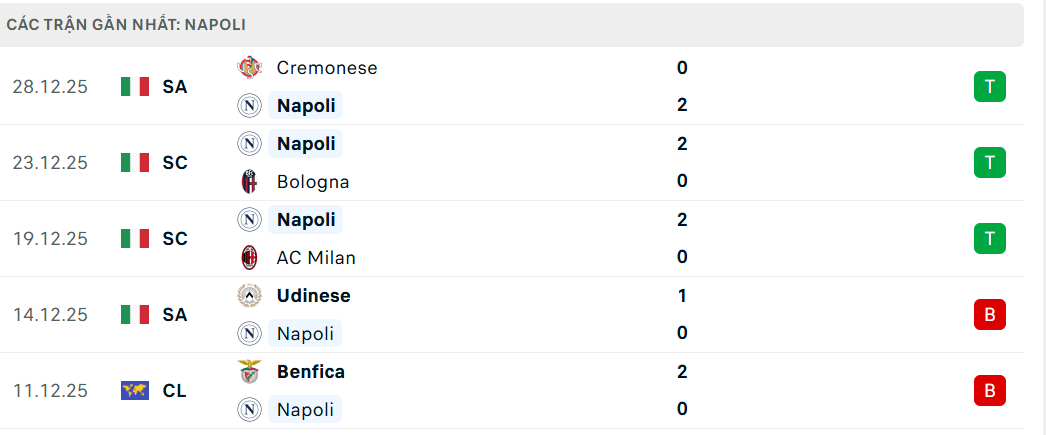Image resolution: width=1046 pixels, height=435 pixels.
Task: Select the bold Udinese team name
Action: click(314, 295)
